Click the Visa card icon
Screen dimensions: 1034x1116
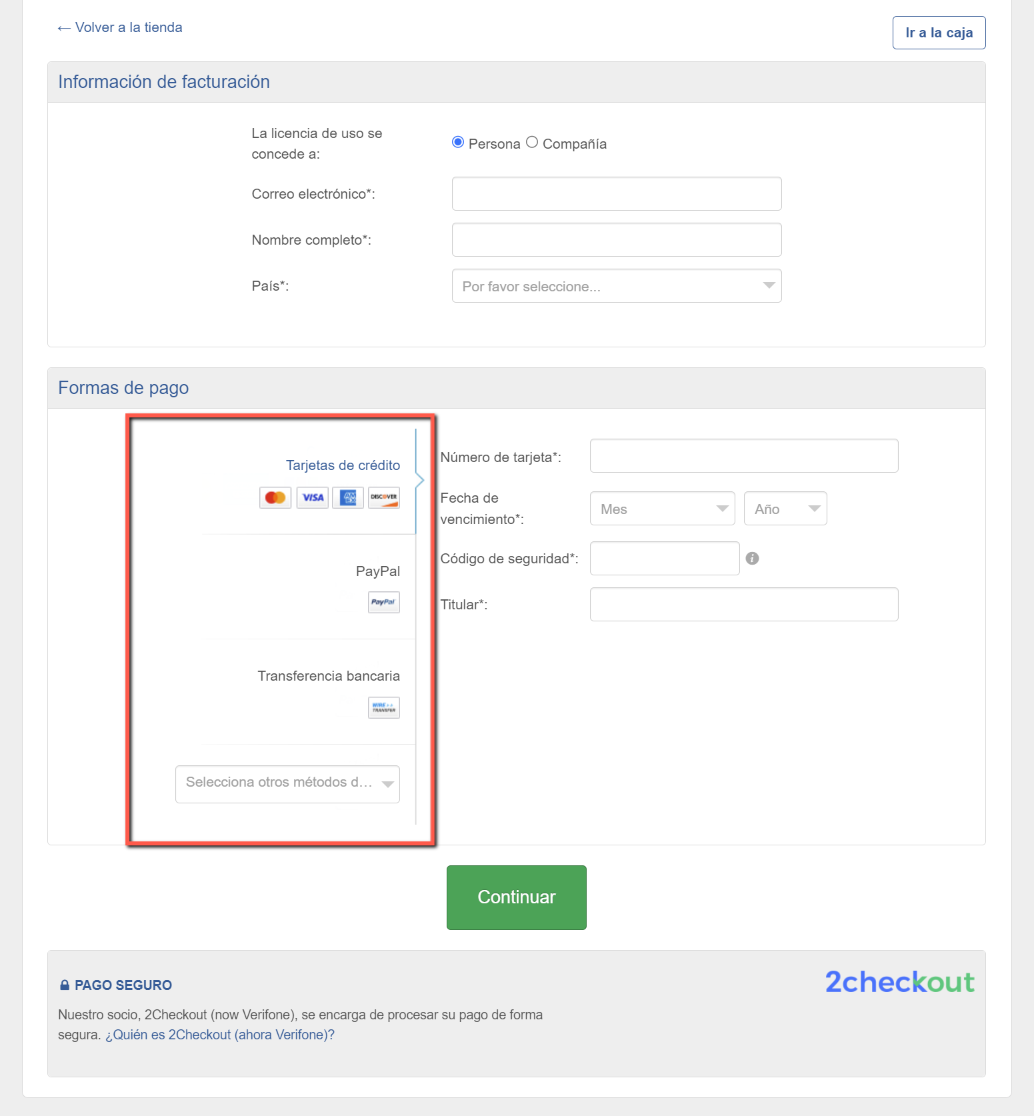point(312,497)
